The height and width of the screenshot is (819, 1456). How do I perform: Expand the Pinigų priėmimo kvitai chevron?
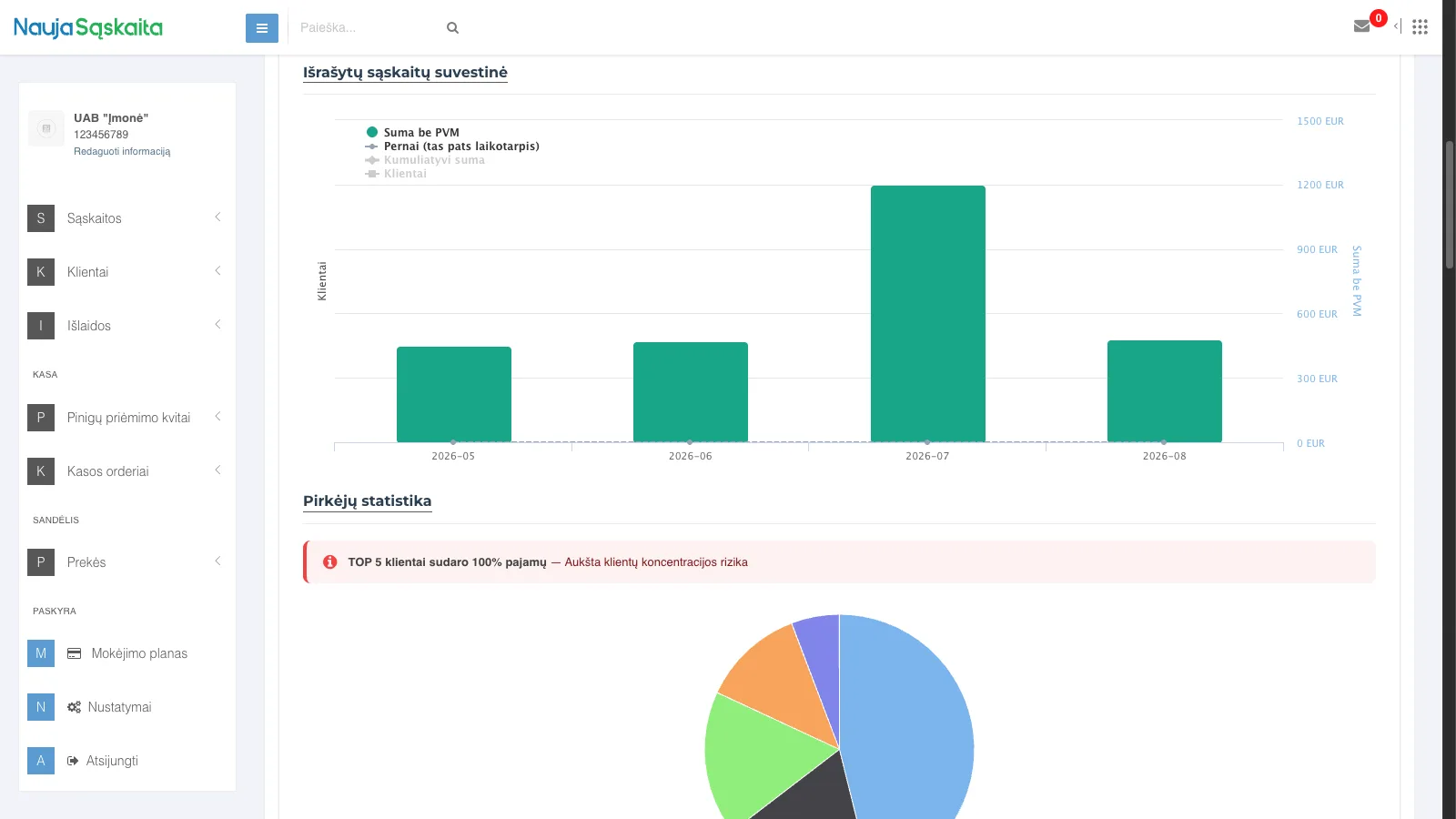coord(217,417)
